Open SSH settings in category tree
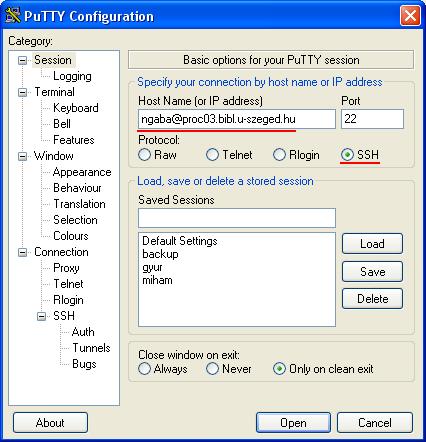426x442 pixels. [x=64, y=316]
